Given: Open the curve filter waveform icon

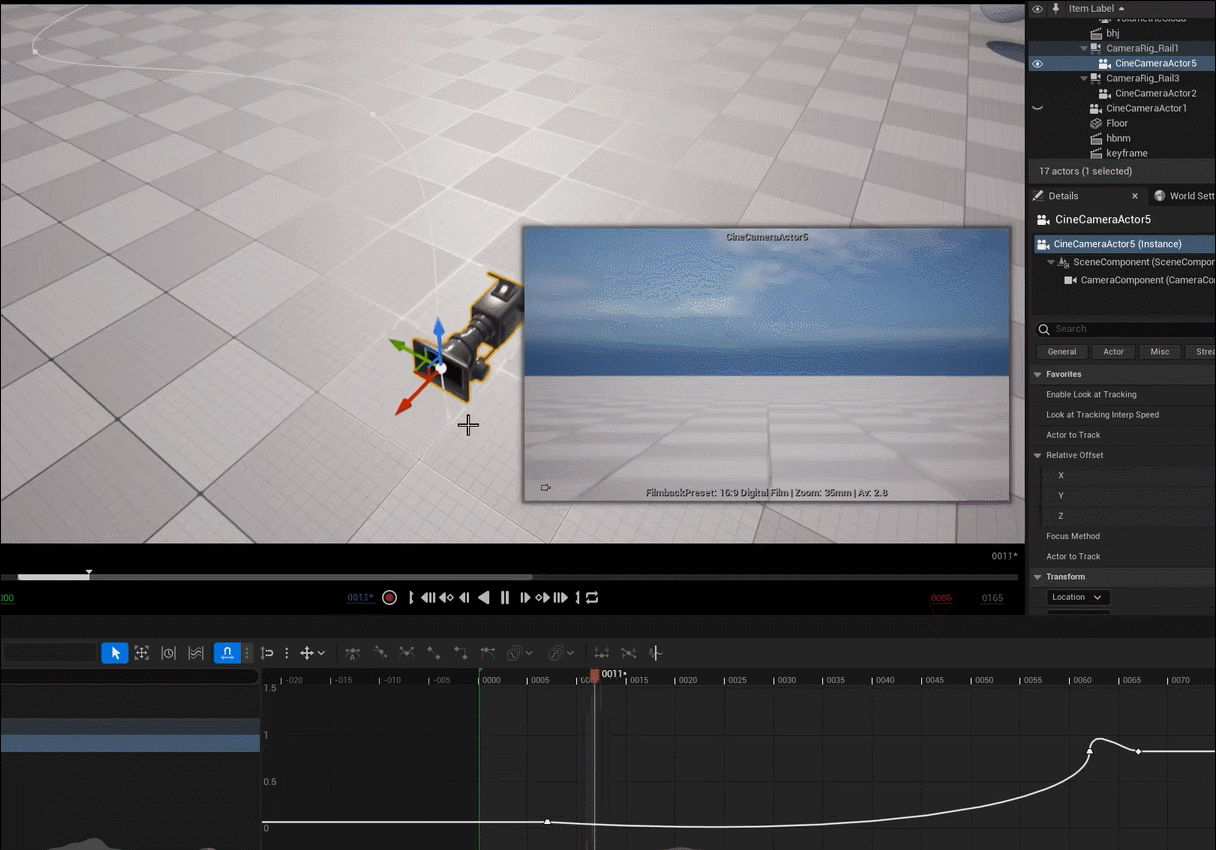Looking at the screenshot, I should tap(655, 653).
